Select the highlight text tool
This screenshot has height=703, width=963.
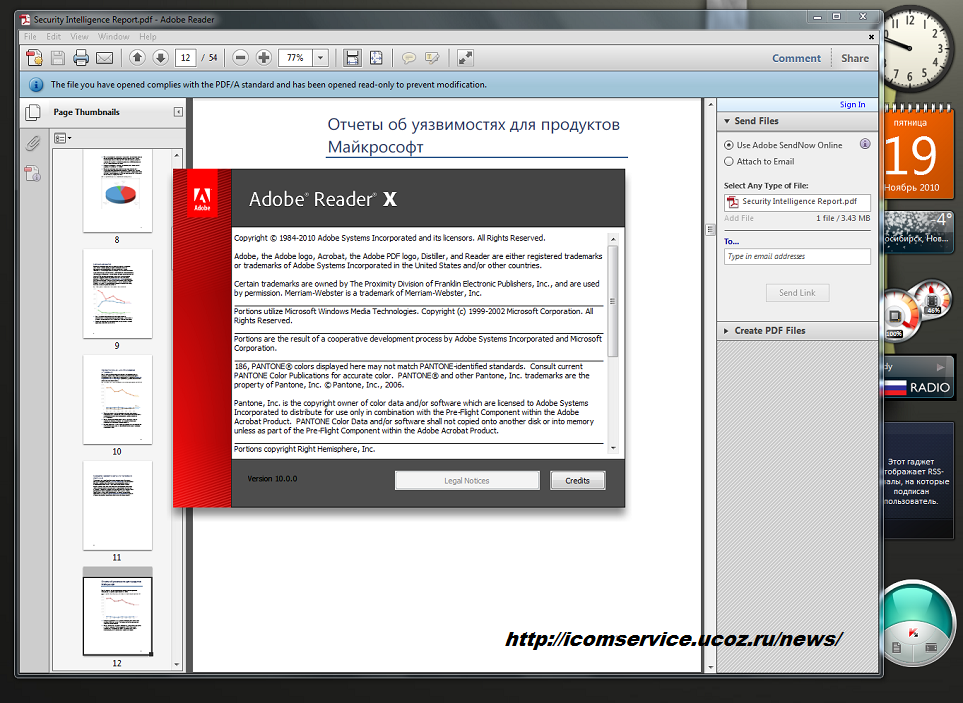432,58
